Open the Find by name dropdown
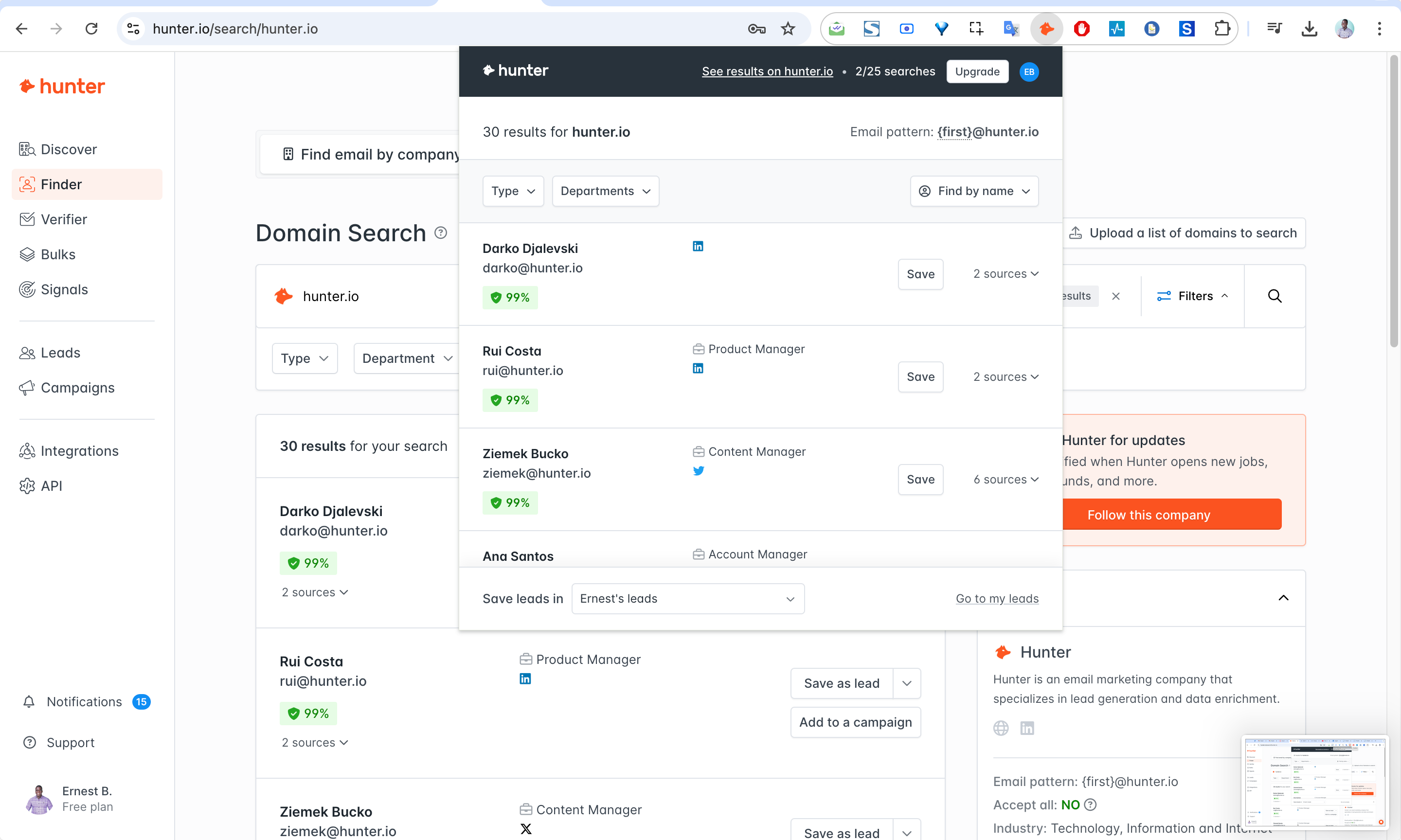Viewport: 1401px width, 840px height. [973, 191]
